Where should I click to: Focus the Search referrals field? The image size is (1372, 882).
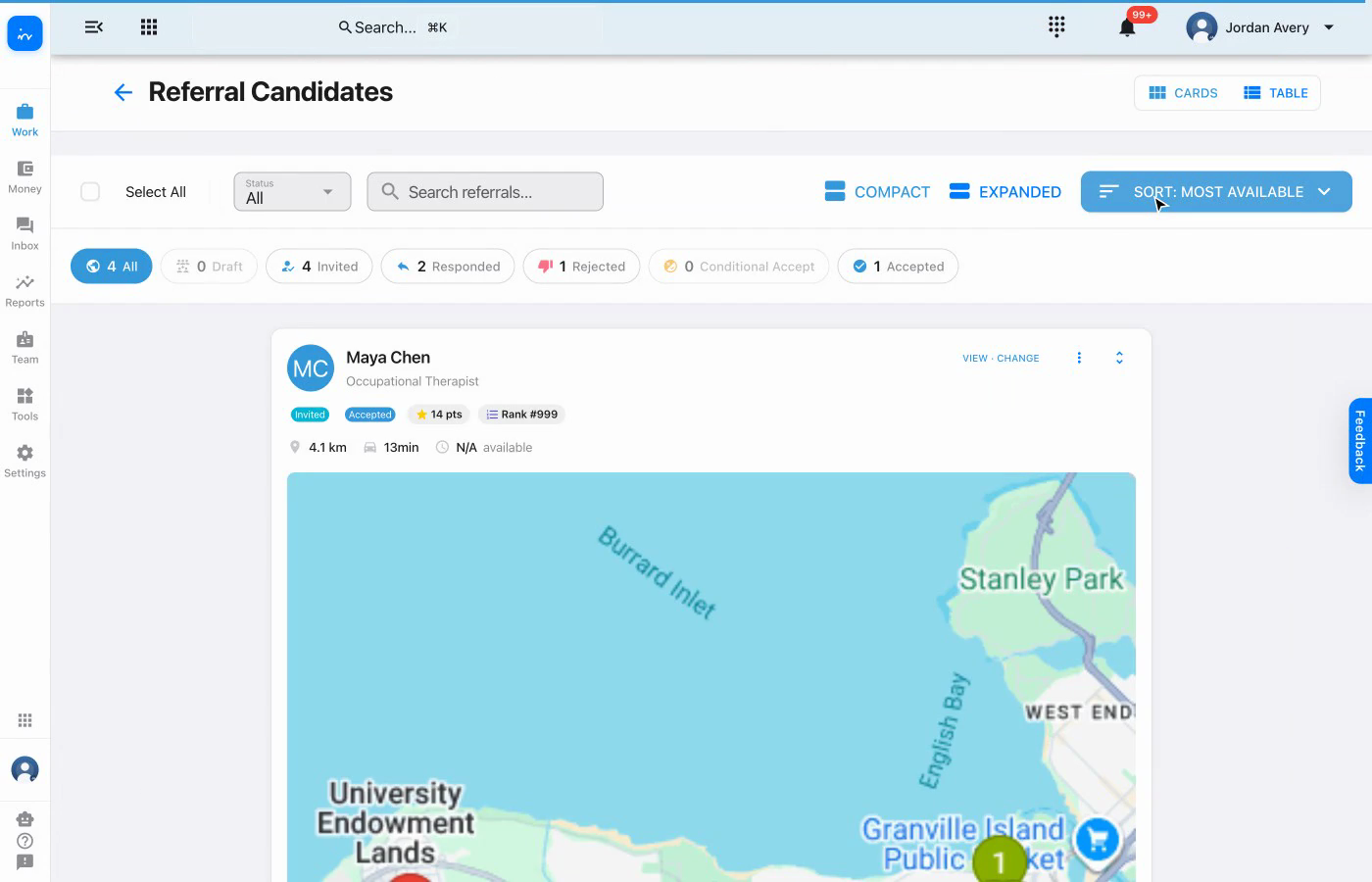(485, 192)
